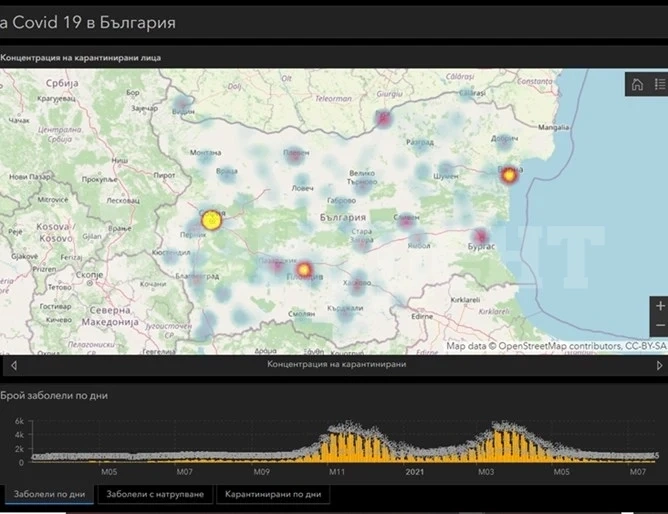
Task: Click the Edirne city label on map
Action: pos(422,316)
